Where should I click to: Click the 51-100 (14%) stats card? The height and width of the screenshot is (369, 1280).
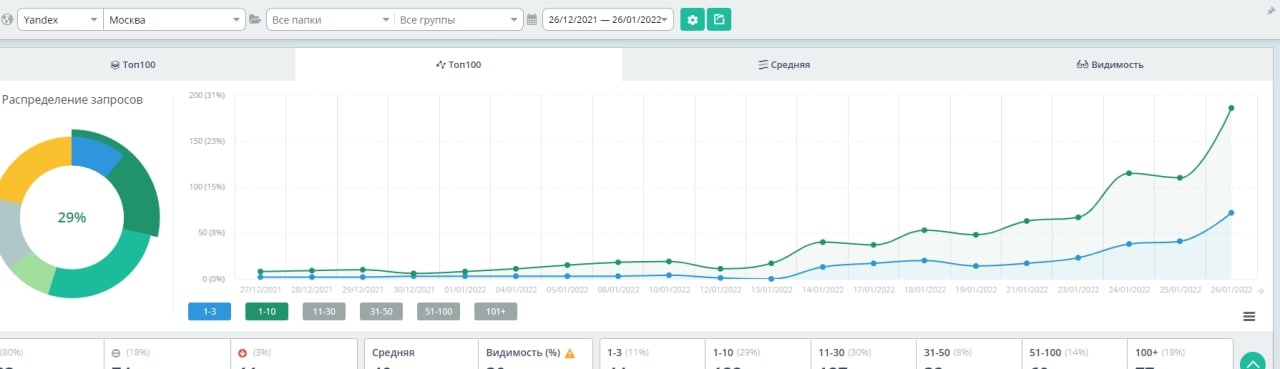[x=1075, y=354]
